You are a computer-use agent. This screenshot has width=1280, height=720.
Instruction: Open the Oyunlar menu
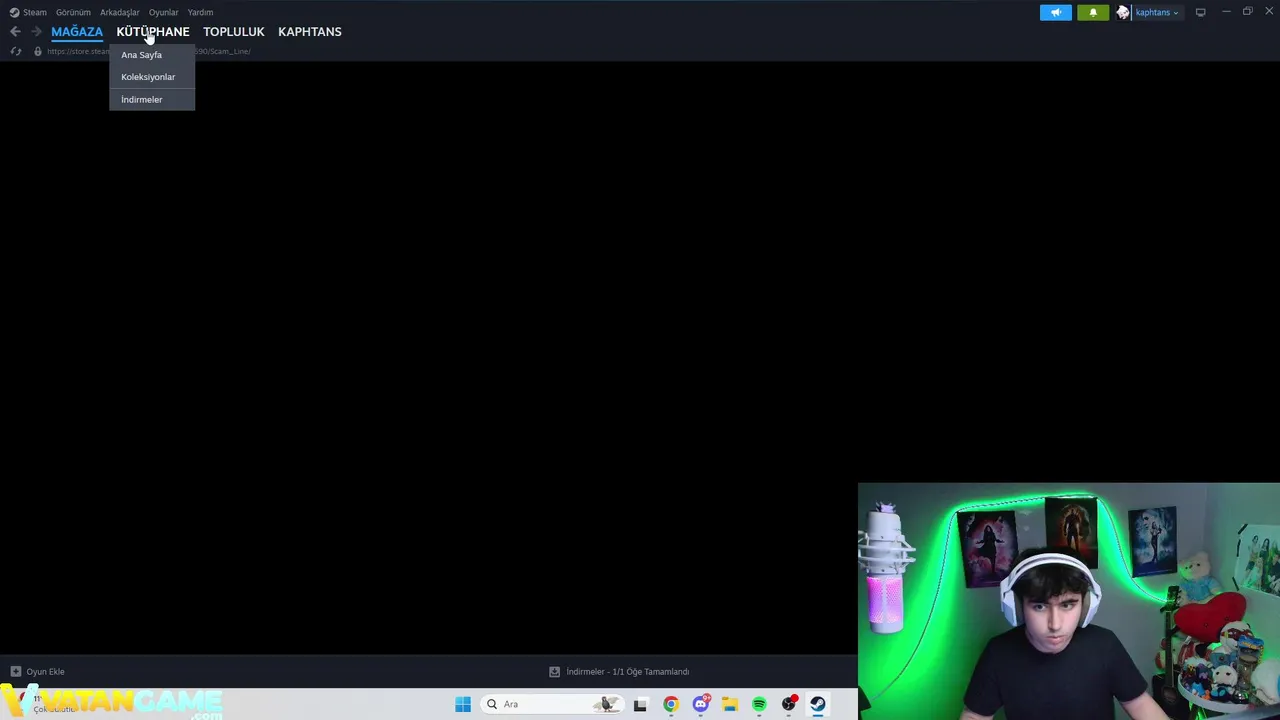[163, 12]
